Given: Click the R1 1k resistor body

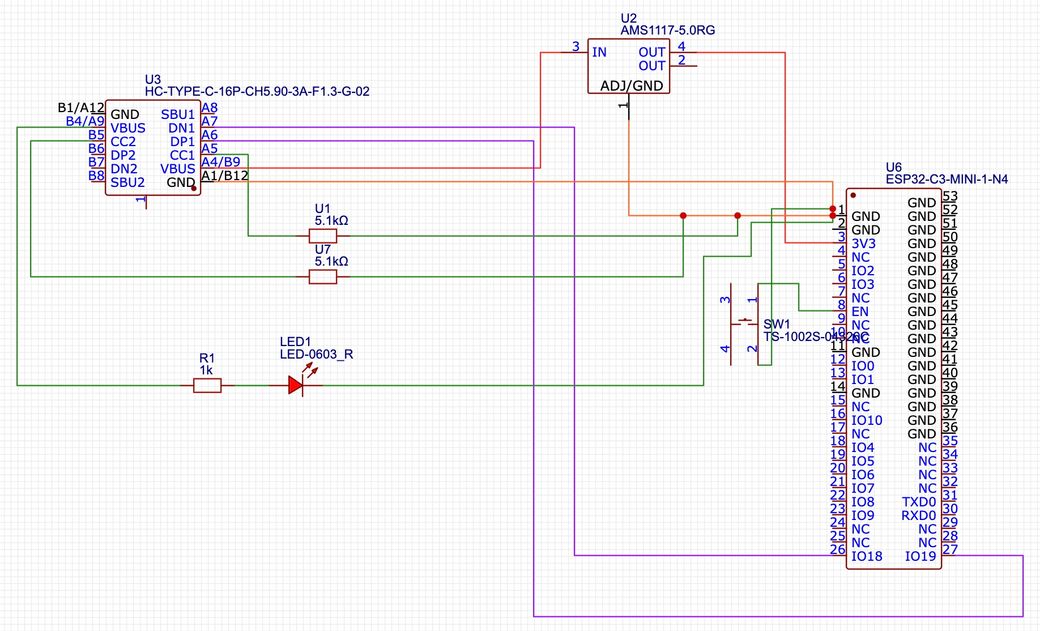Looking at the screenshot, I should click(207, 384).
